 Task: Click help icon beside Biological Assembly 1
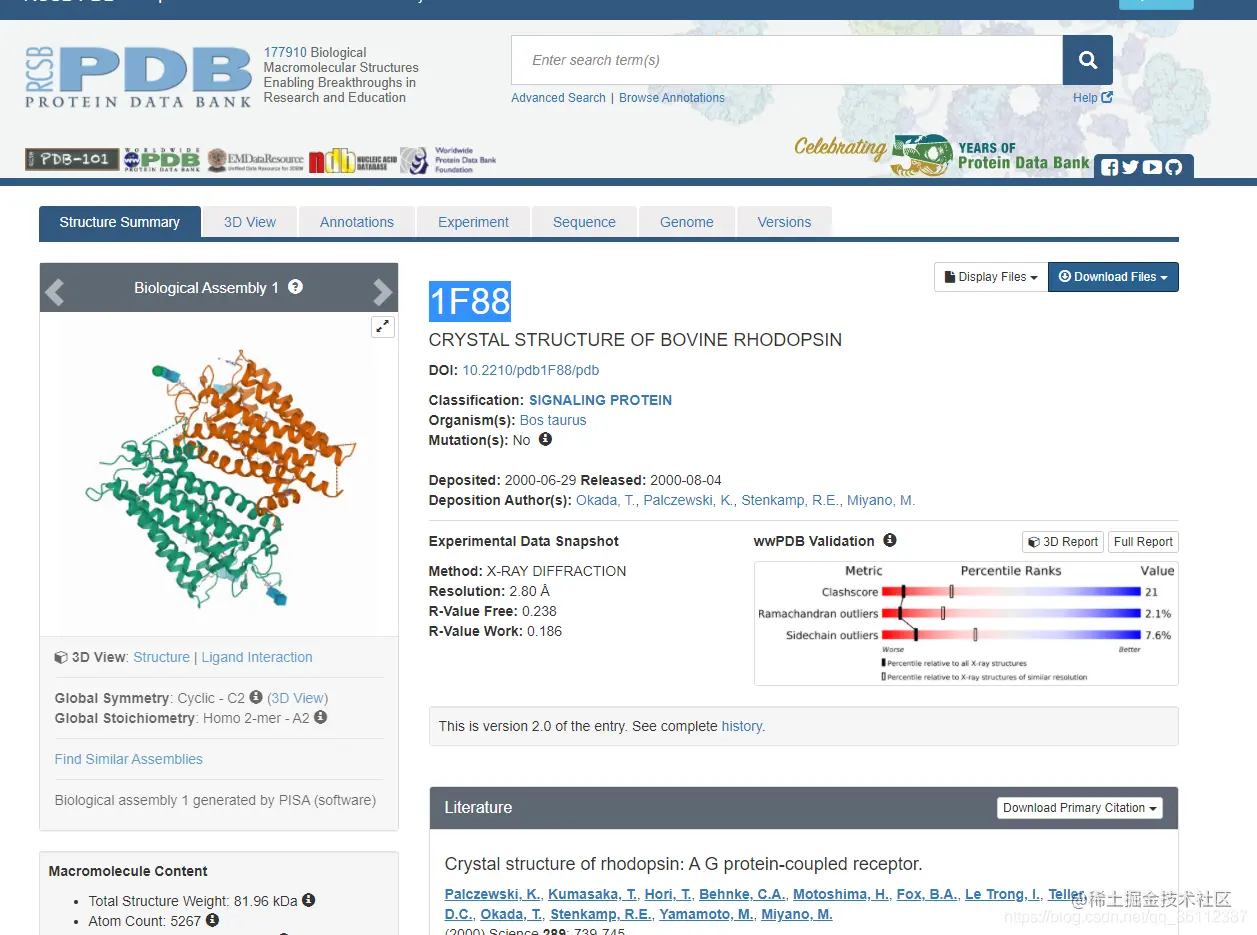(x=295, y=287)
